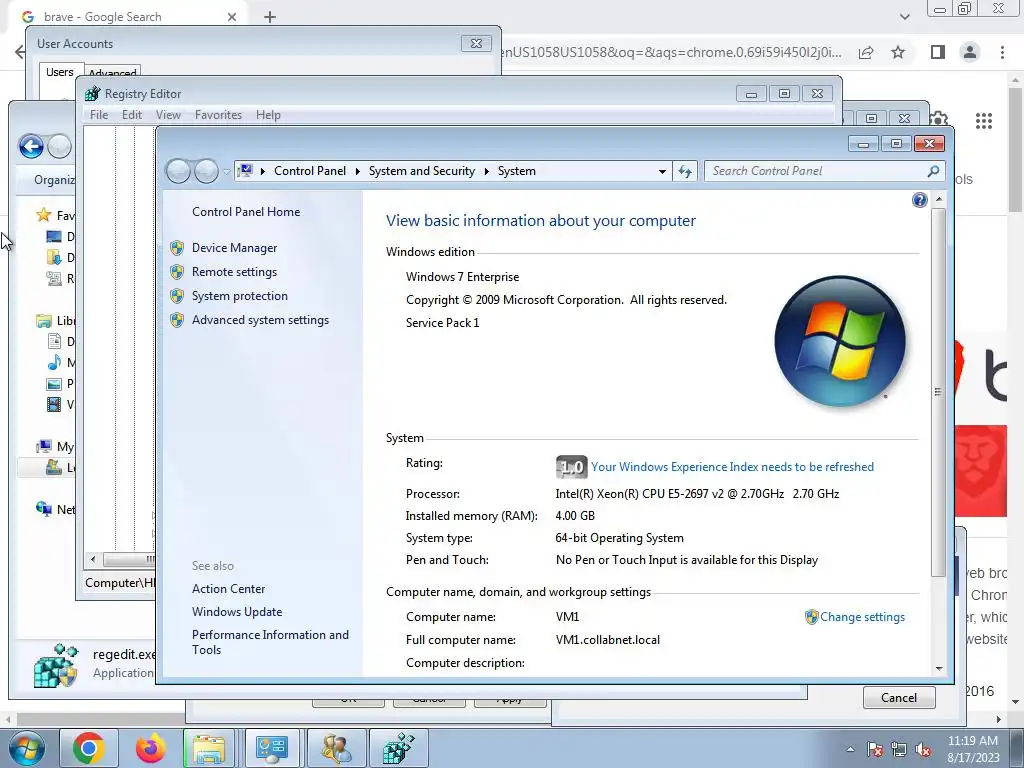Image resolution: width=1024 pixels, height=768 pixels.
Task: Open Chrome from the taskbar
Action: click(89, 748)
